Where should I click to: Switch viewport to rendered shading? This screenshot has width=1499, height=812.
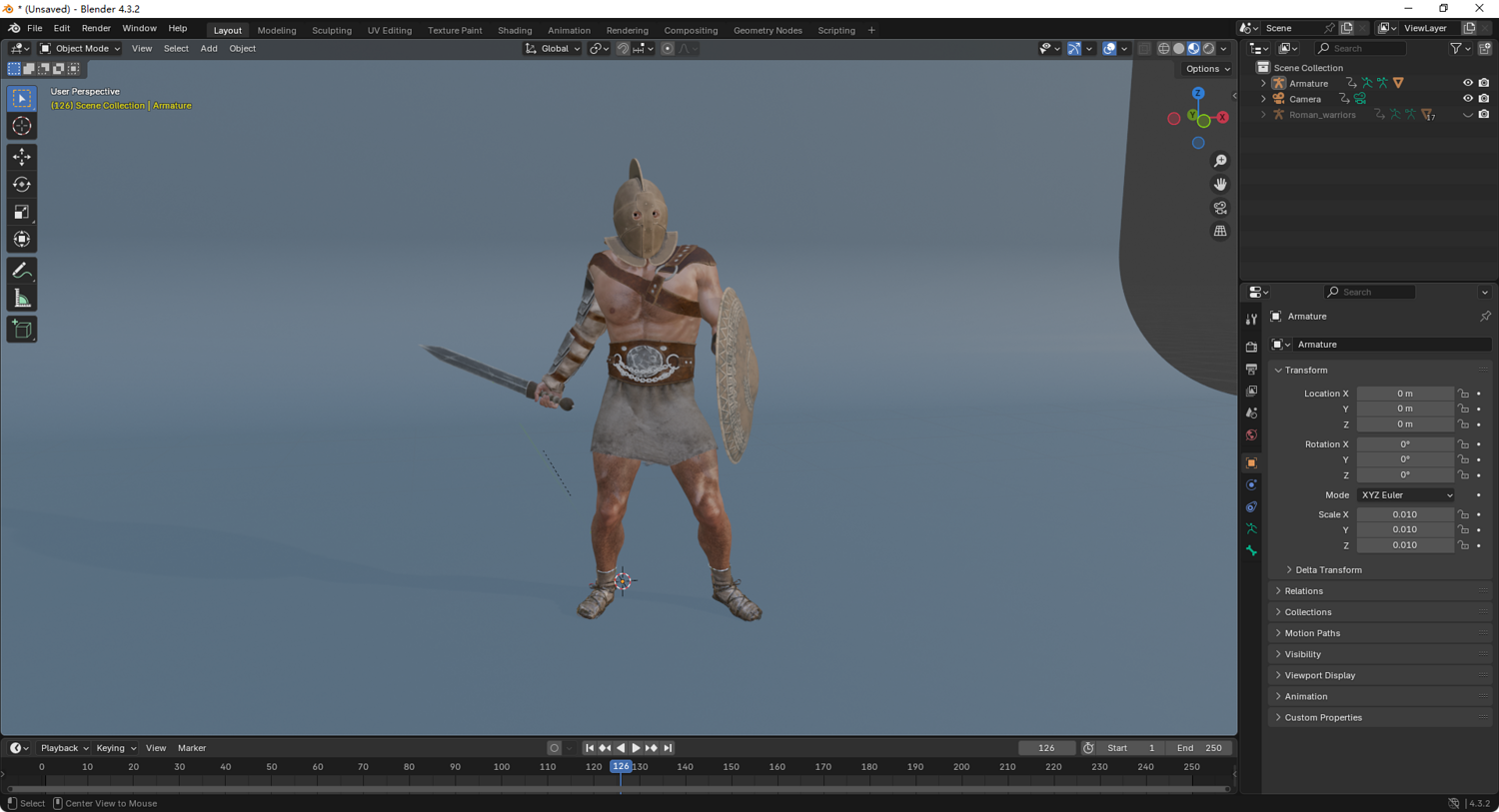tap(1208, 48)
